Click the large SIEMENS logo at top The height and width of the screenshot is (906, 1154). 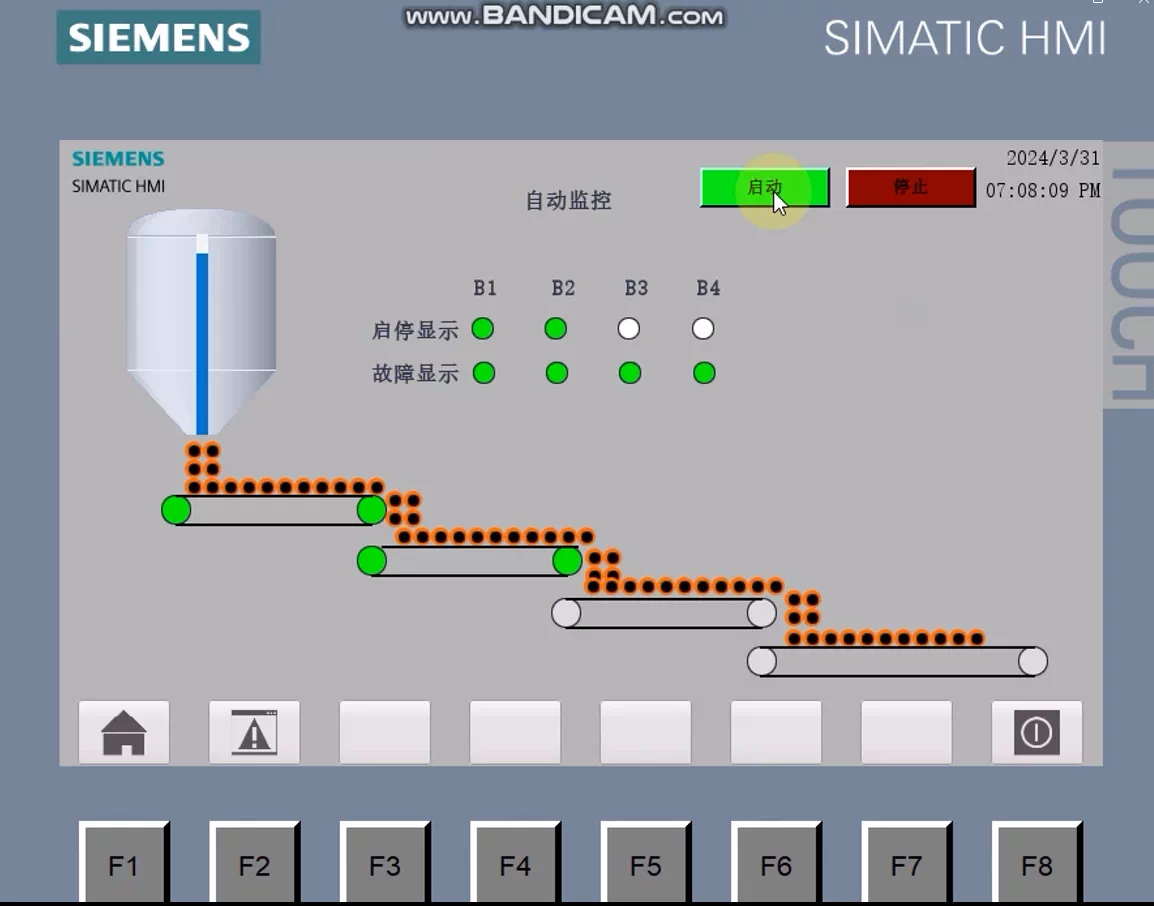click(x=159, y=38)
